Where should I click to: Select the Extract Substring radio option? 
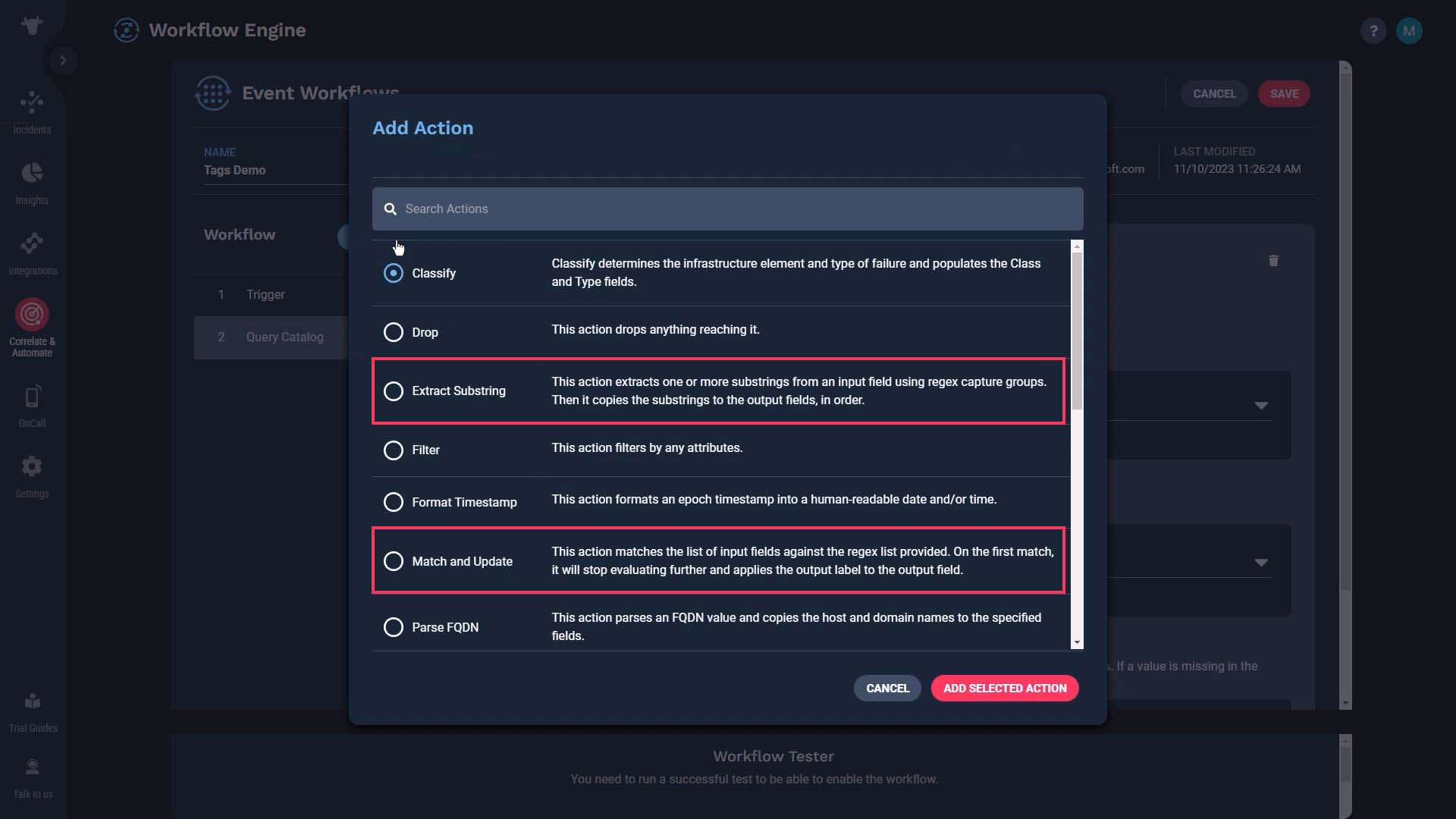tap(393, 391)
